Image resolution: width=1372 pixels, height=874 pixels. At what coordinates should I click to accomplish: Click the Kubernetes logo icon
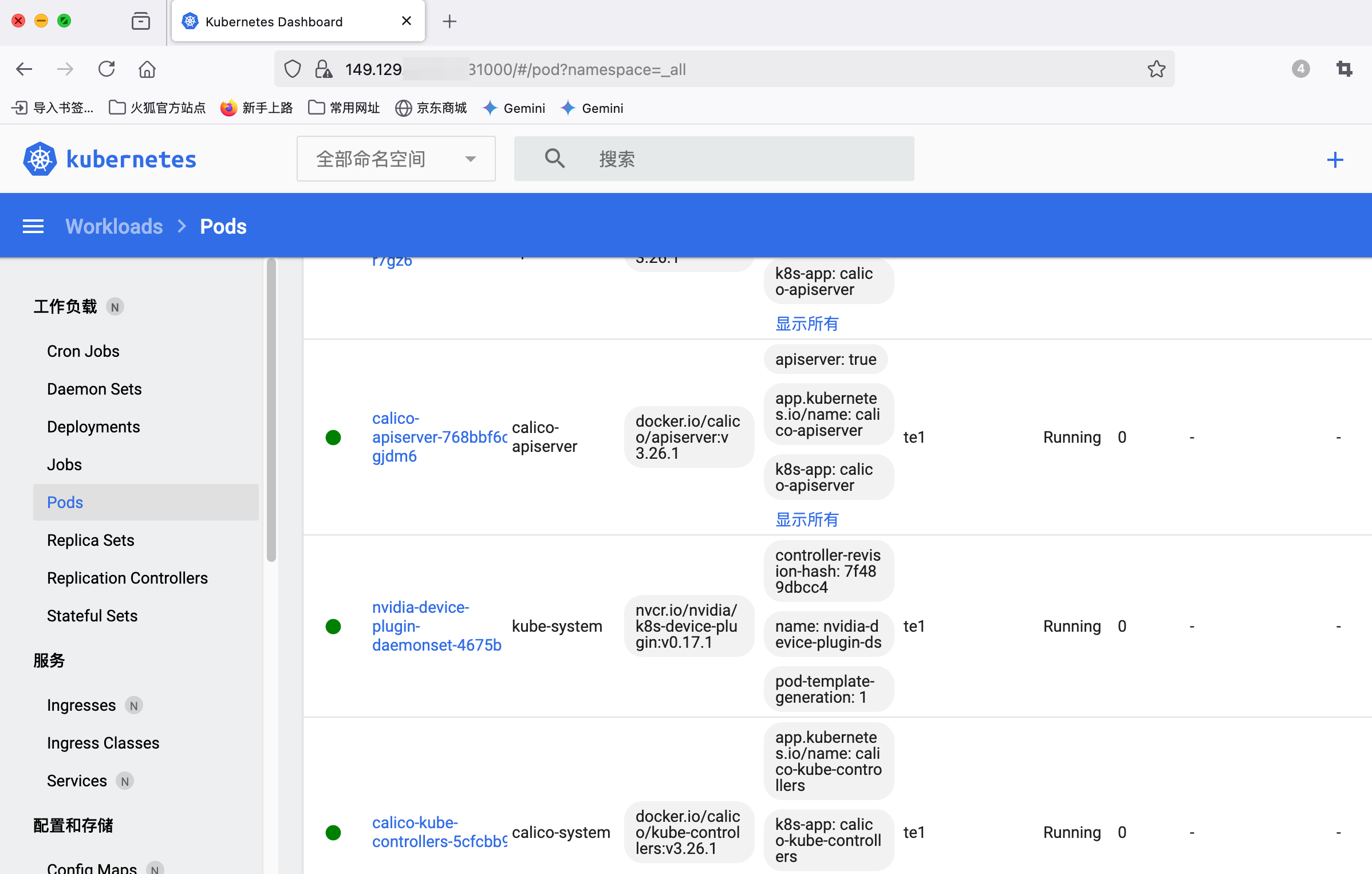pyautogui.click(x=40, y=159)
